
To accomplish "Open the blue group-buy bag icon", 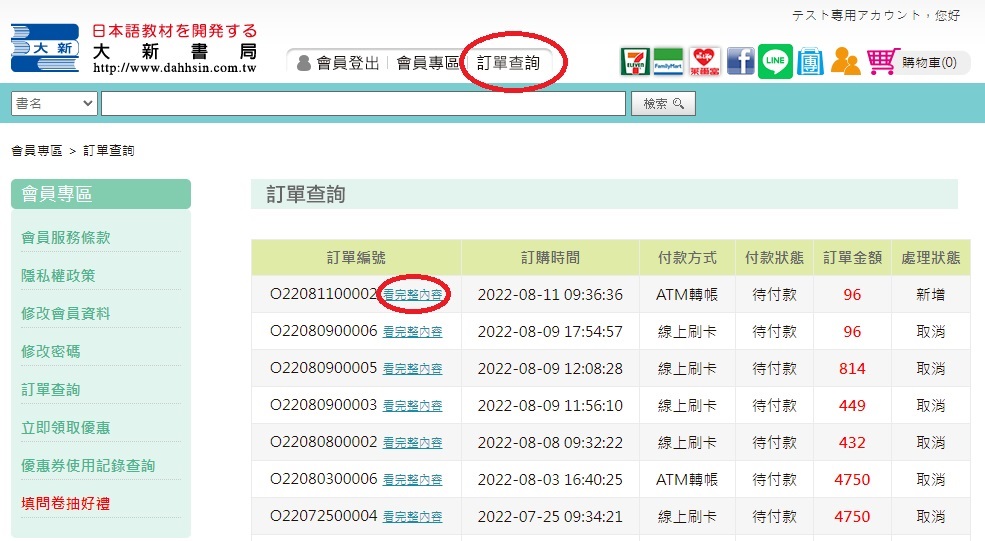I will (811, 62).
